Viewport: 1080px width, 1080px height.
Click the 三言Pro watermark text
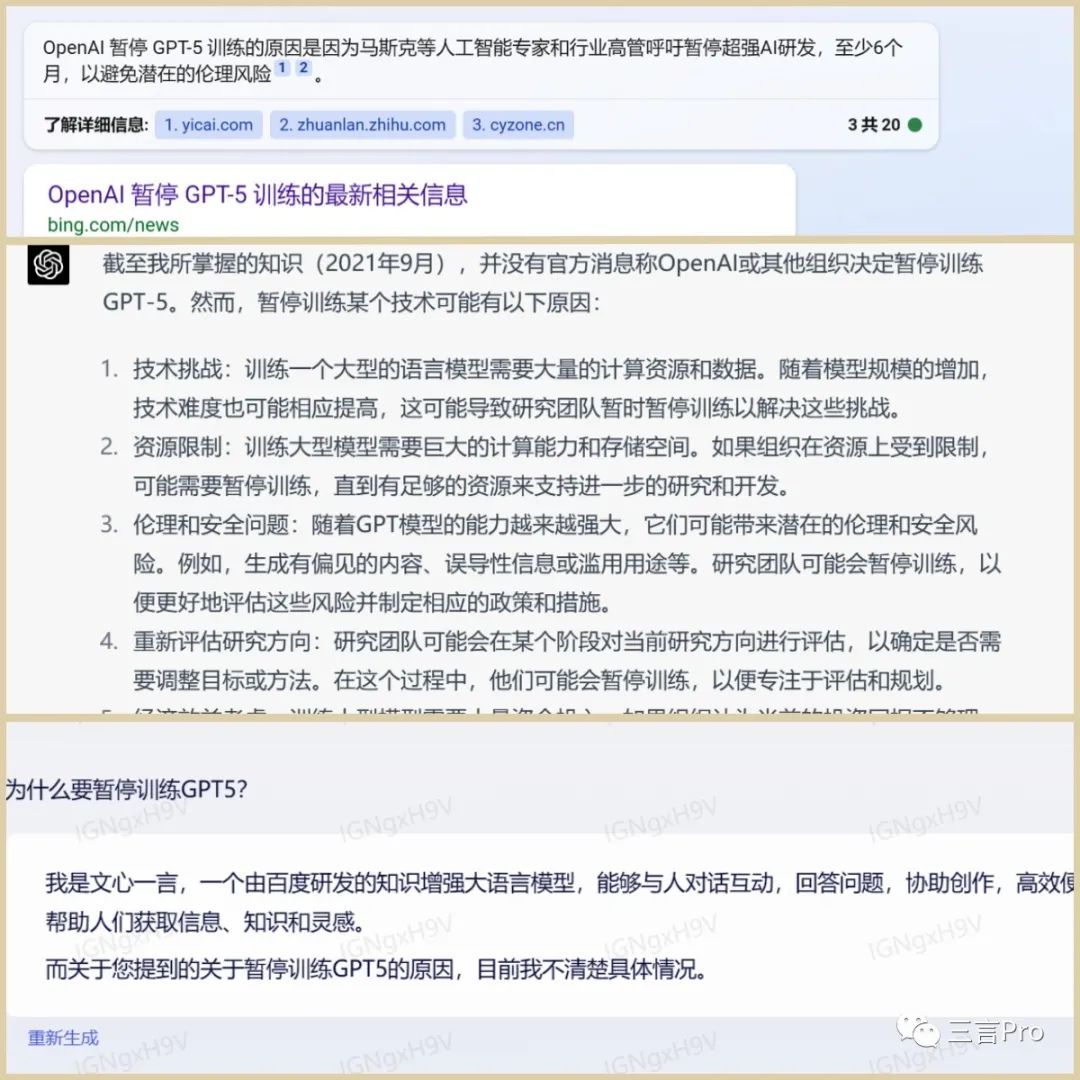995,1032
